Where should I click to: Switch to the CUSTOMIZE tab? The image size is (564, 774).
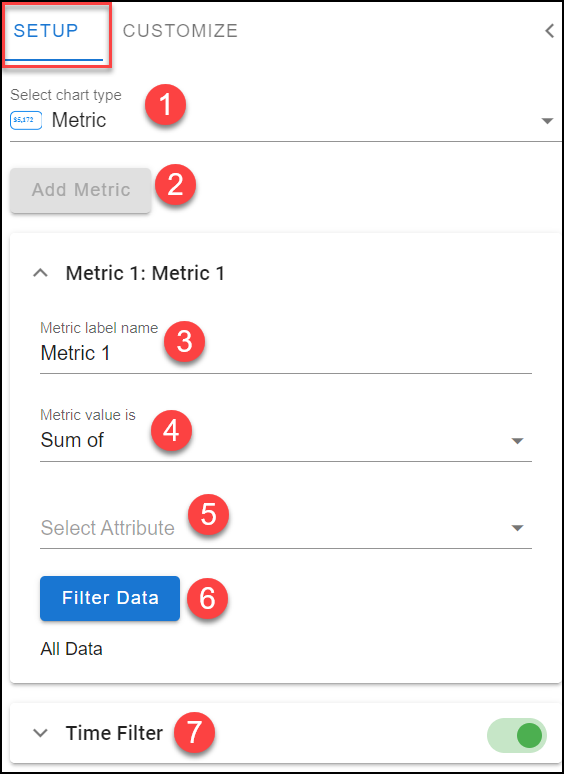(180, 31)
